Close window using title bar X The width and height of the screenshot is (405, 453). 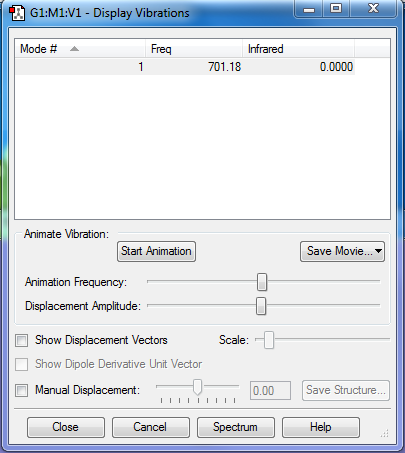(x=373, y=9)
